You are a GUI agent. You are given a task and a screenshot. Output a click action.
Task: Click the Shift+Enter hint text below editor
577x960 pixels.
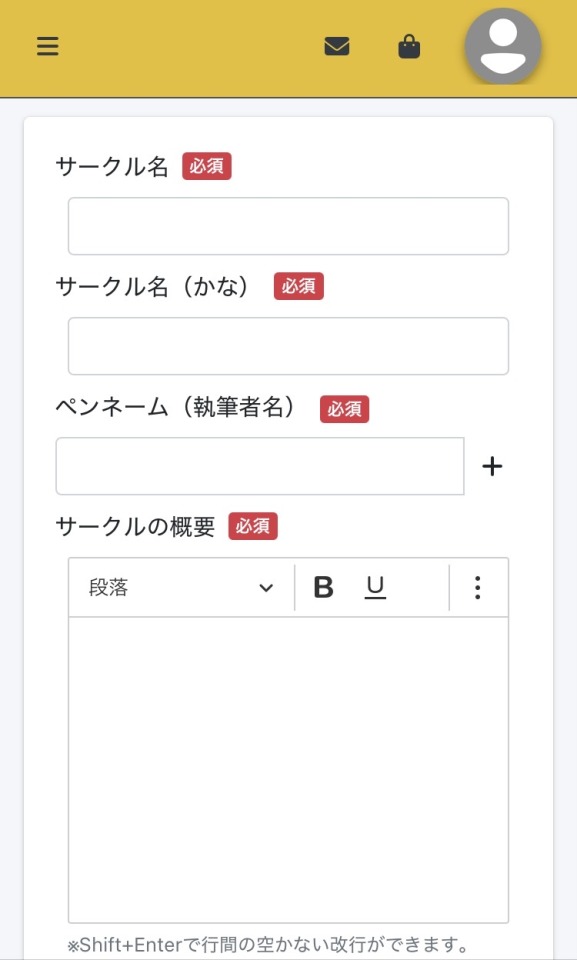point(268,945)
